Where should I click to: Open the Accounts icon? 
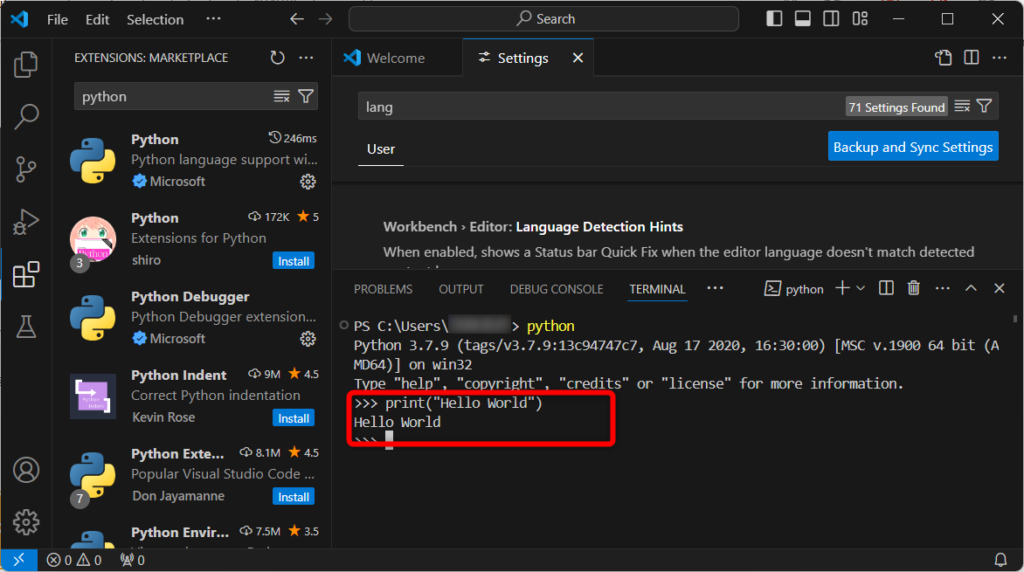pos(26,470)
